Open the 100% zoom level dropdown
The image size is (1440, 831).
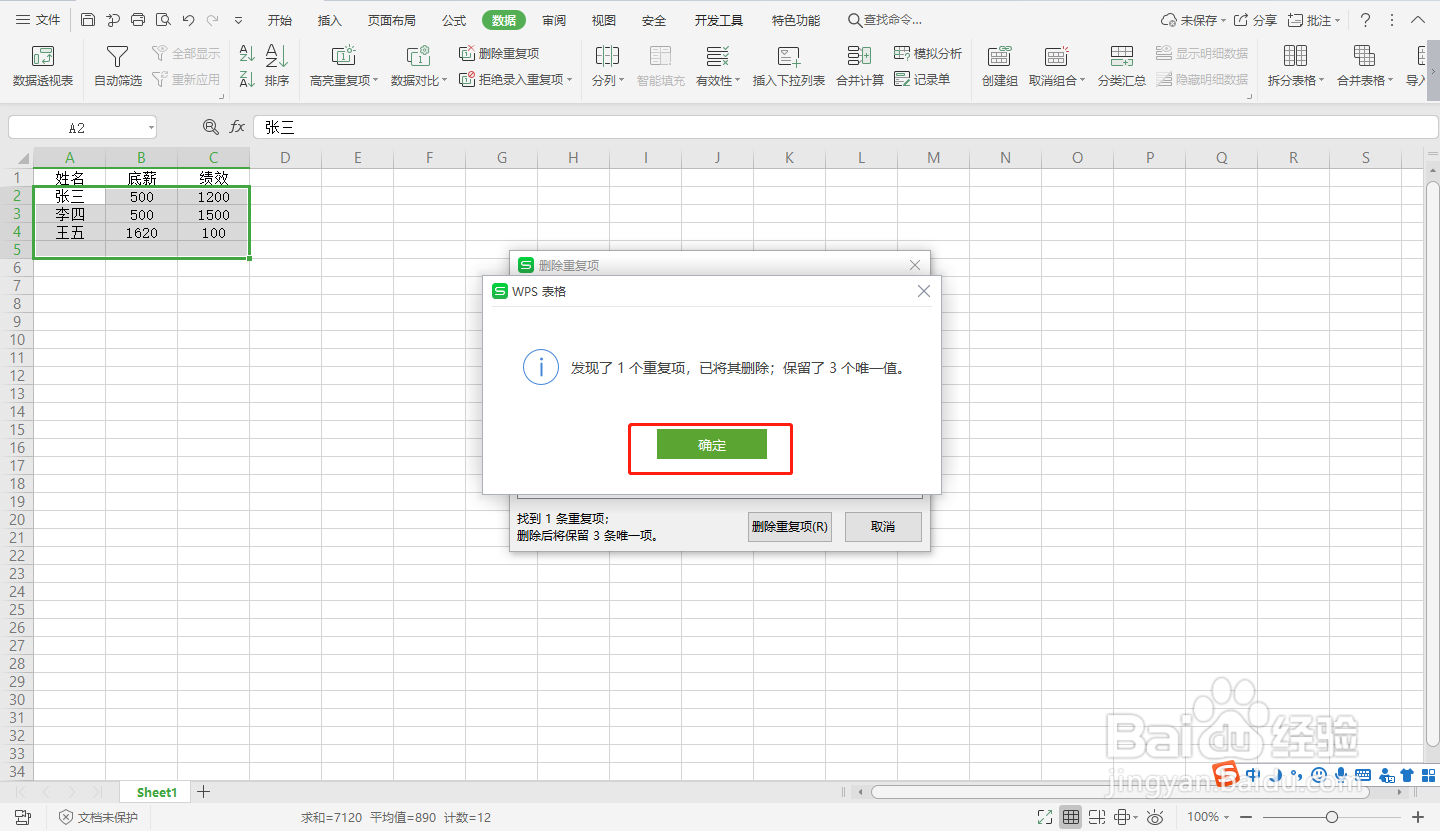[1209, 817]
